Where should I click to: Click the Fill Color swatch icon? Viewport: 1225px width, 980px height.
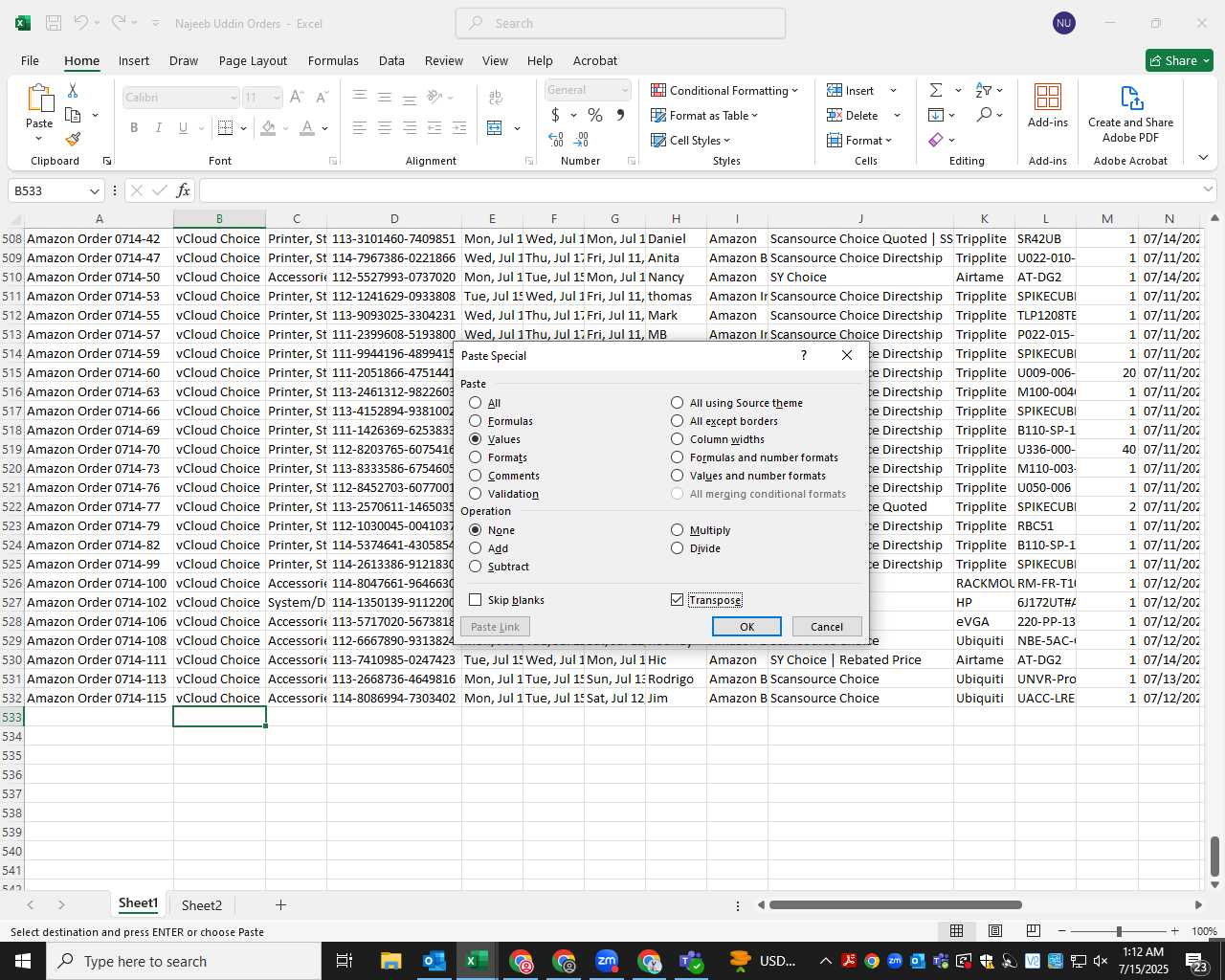(x=268, y=127)
